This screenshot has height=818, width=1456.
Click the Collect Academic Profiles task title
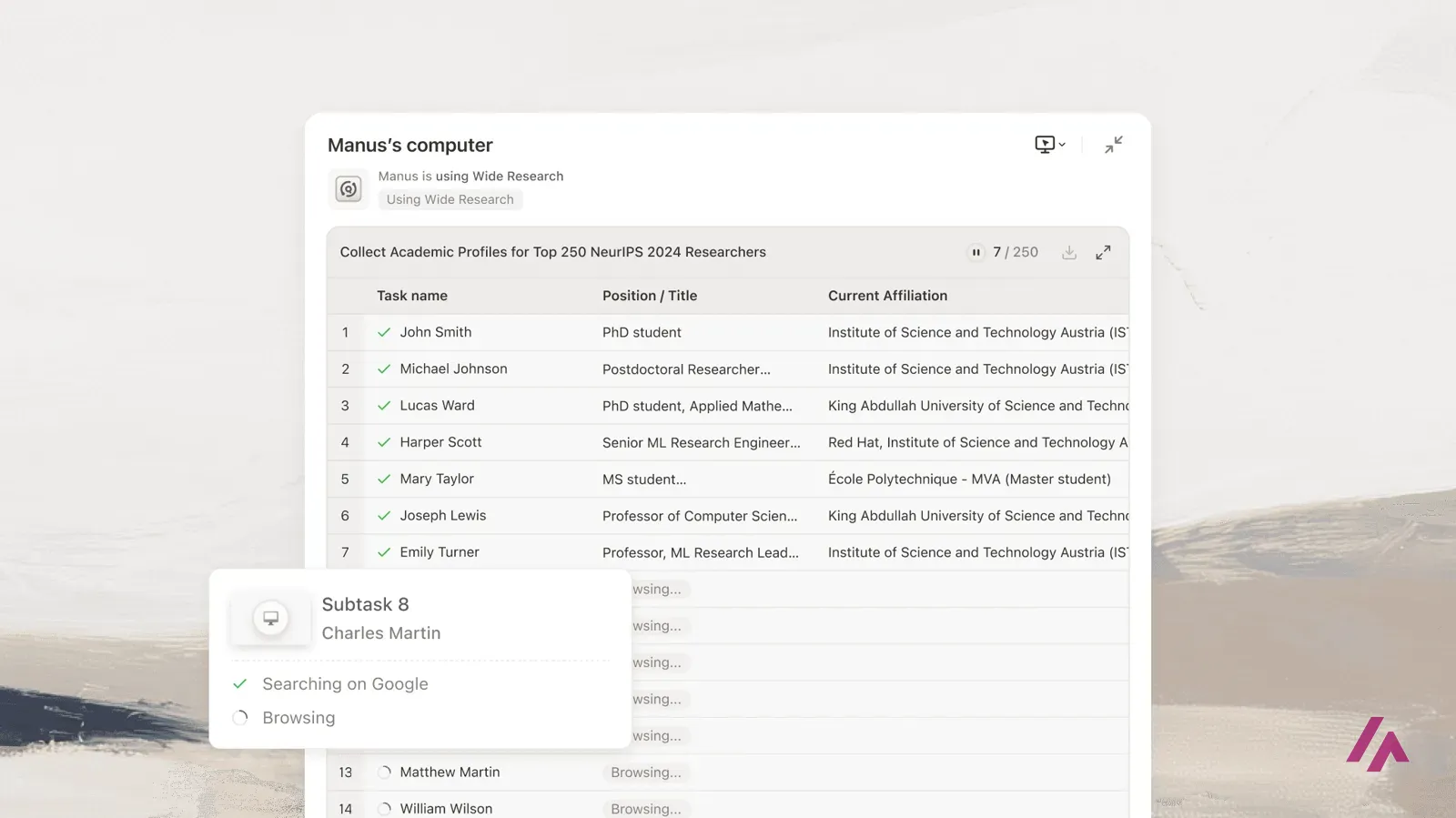pyautogui.click(x=553, y=252)
